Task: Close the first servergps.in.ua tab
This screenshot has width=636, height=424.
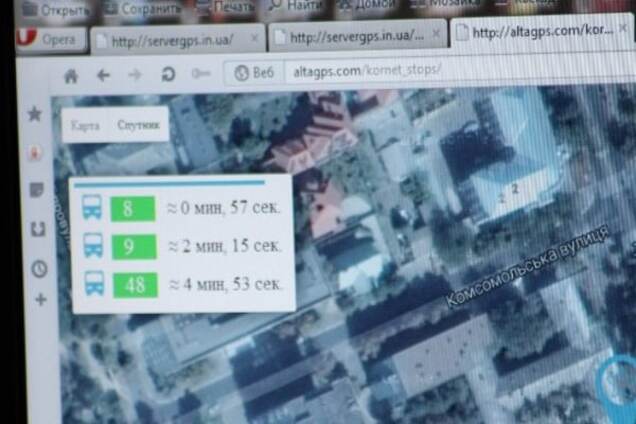Action: coord(254,40)
